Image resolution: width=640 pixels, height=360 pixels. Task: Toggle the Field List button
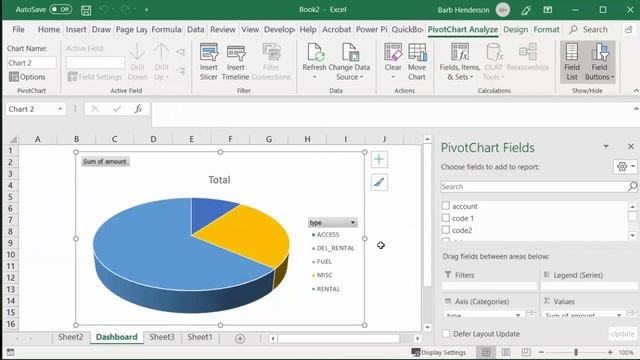tap(572, 61)
